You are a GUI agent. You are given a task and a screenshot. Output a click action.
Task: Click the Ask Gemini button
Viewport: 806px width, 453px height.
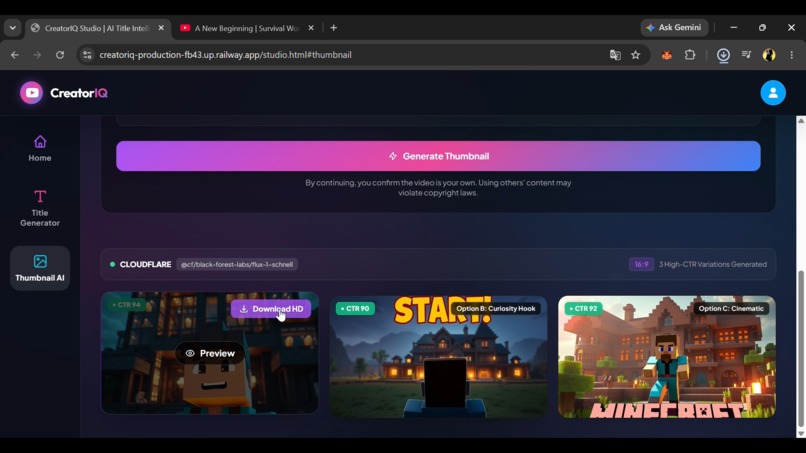[674, 28]
